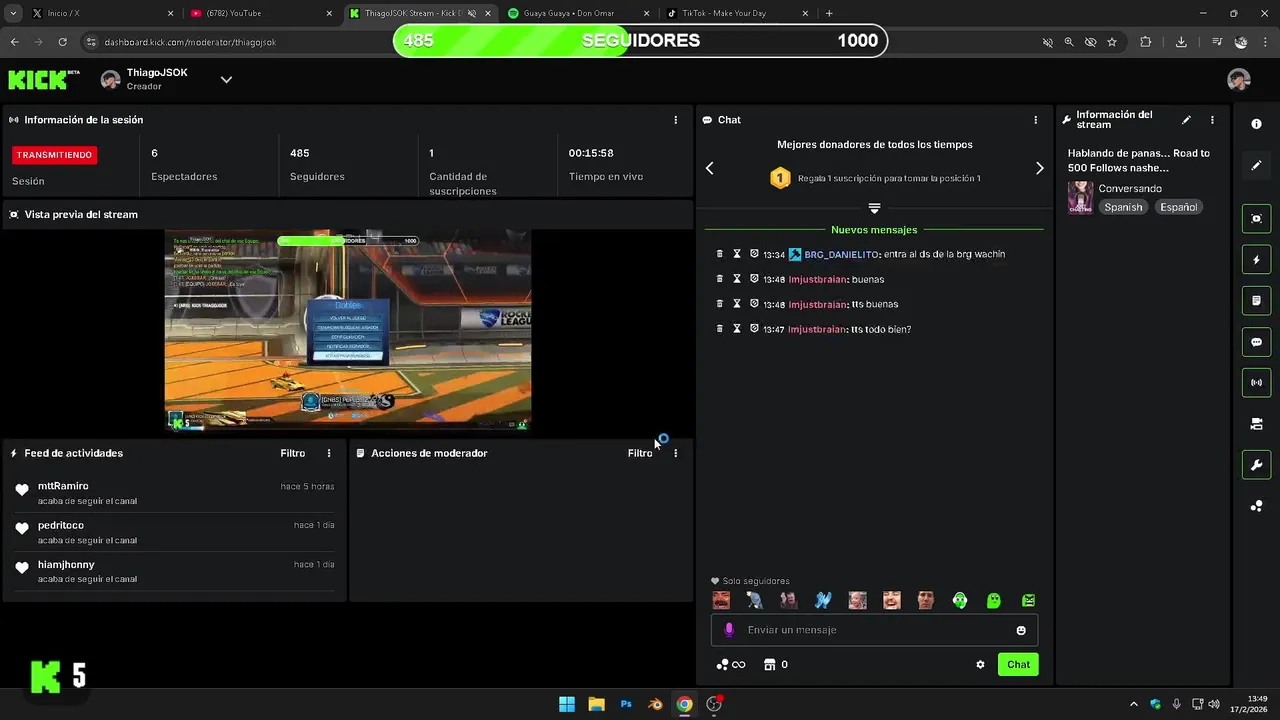Click the speech bubble icon in right sidebar
The width and height of the screenshot is (1280, 720).
pos(1257,342)
